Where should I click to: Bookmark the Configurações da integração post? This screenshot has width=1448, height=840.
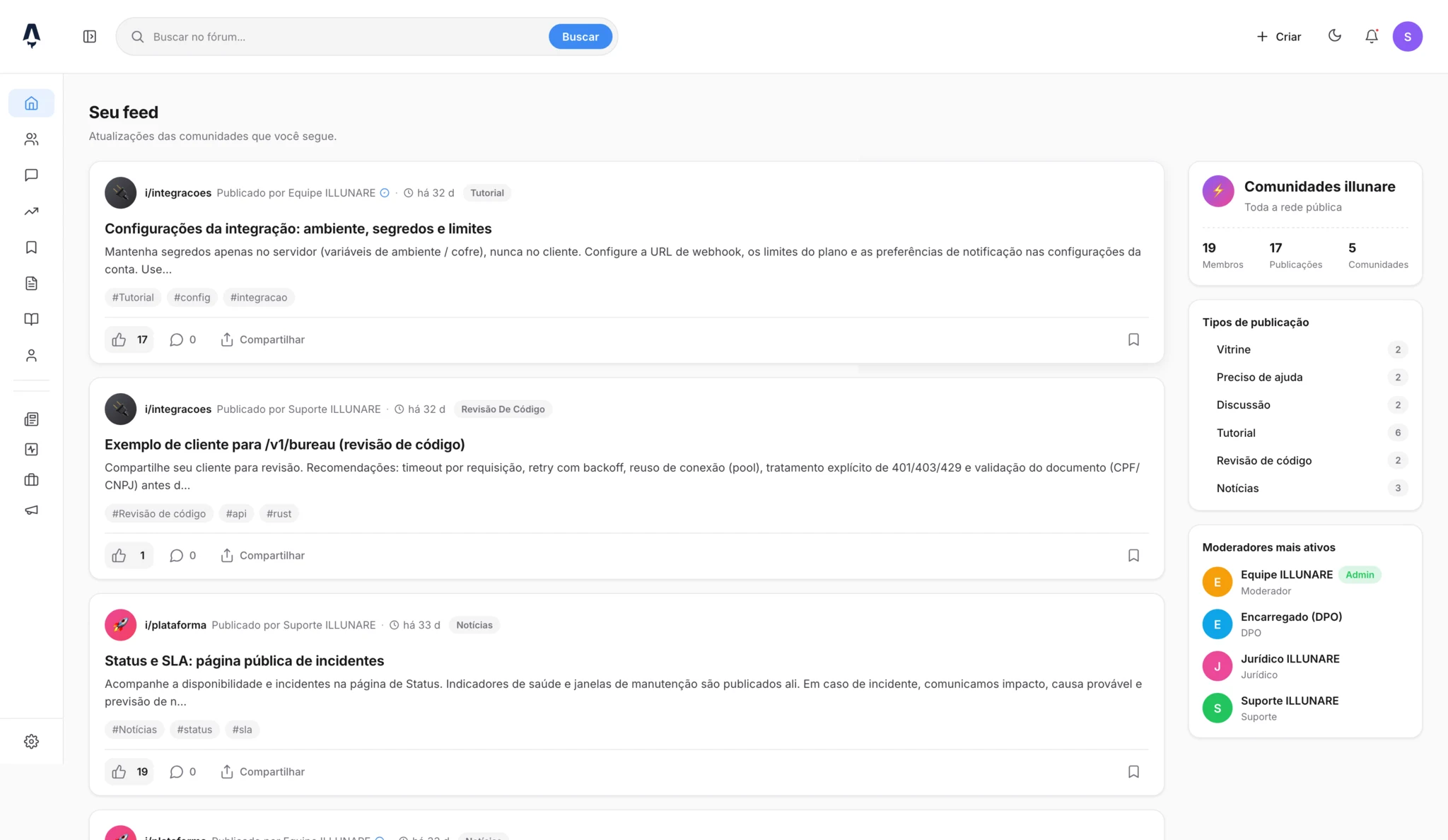click(x=1133, y=340)
